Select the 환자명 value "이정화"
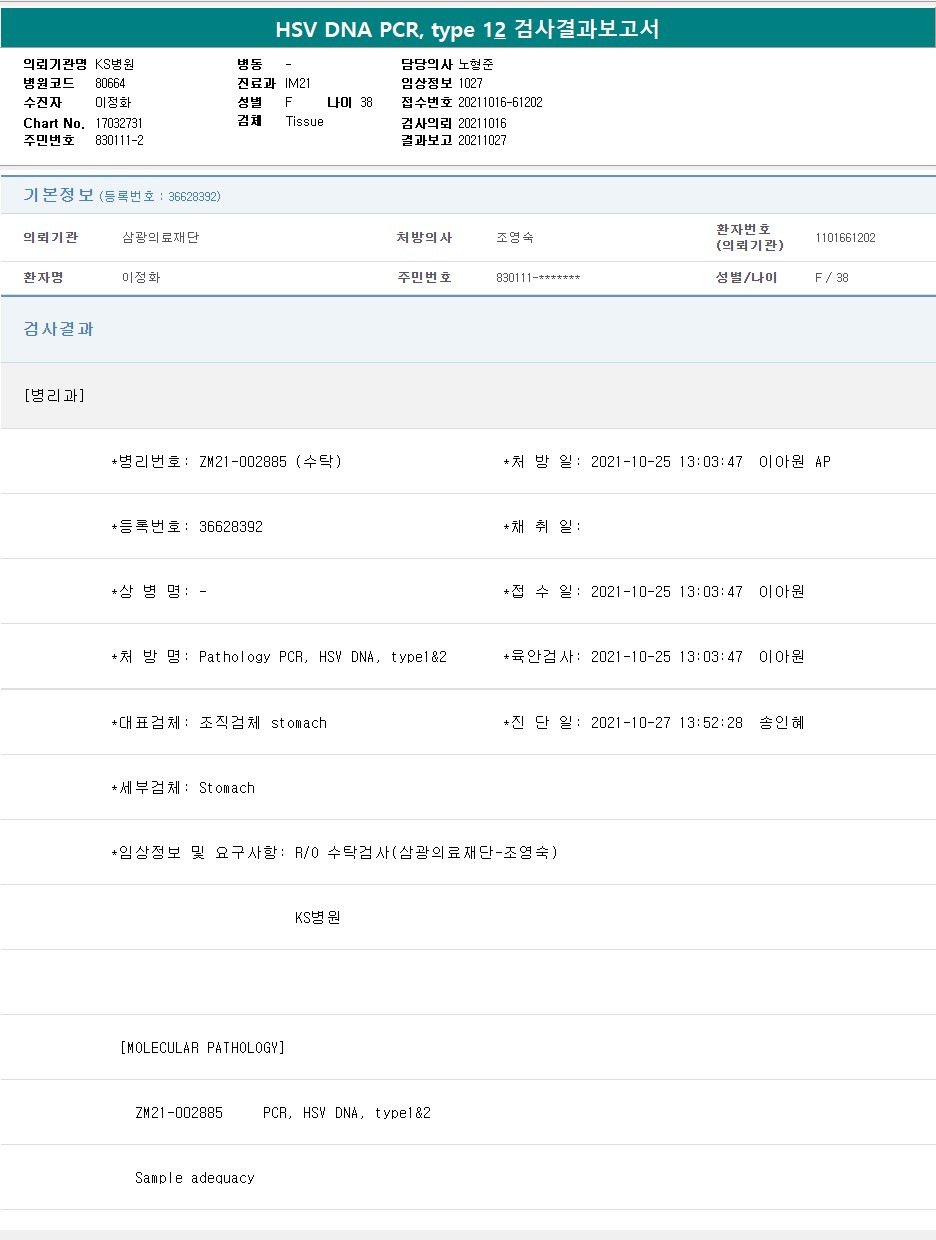The height and width of the screenshot is (1240, 936). (141, 277)
